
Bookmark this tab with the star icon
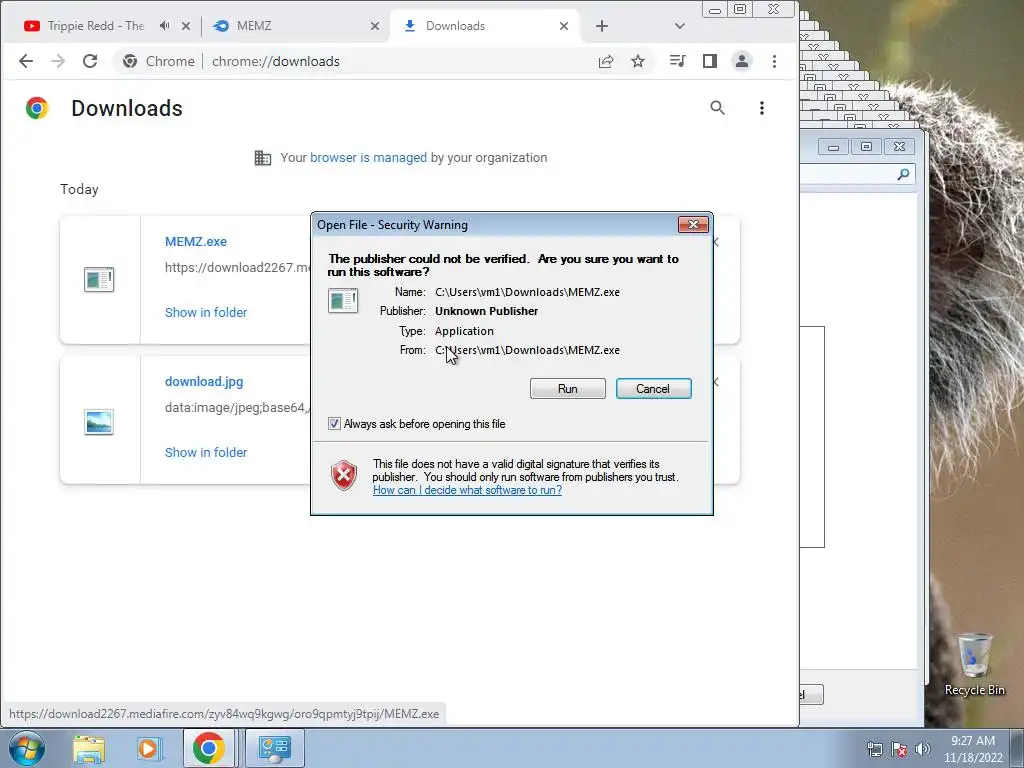pyautogui.click(x=638, y=61)
